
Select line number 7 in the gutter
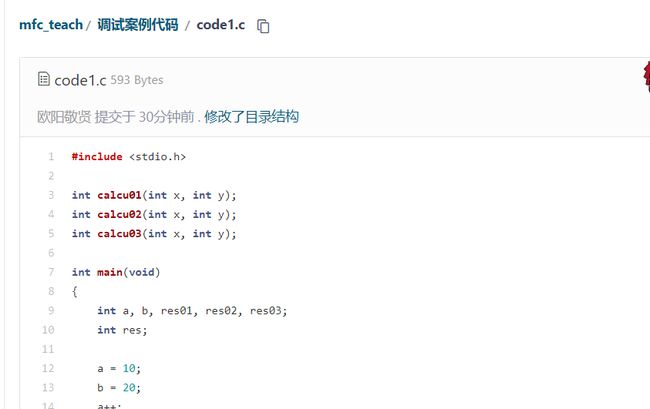coord(51,272)
